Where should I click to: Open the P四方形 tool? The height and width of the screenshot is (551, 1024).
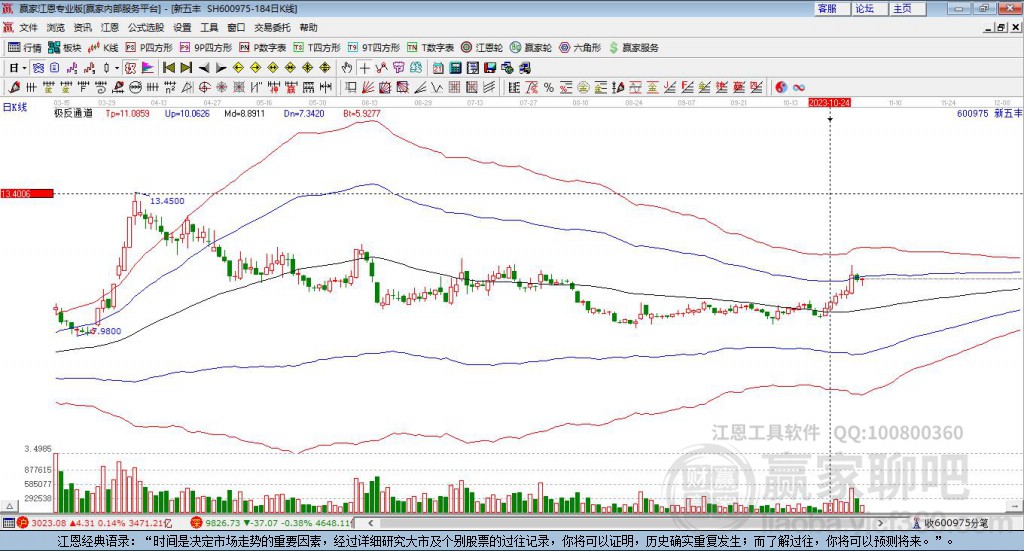pos(149,48)
